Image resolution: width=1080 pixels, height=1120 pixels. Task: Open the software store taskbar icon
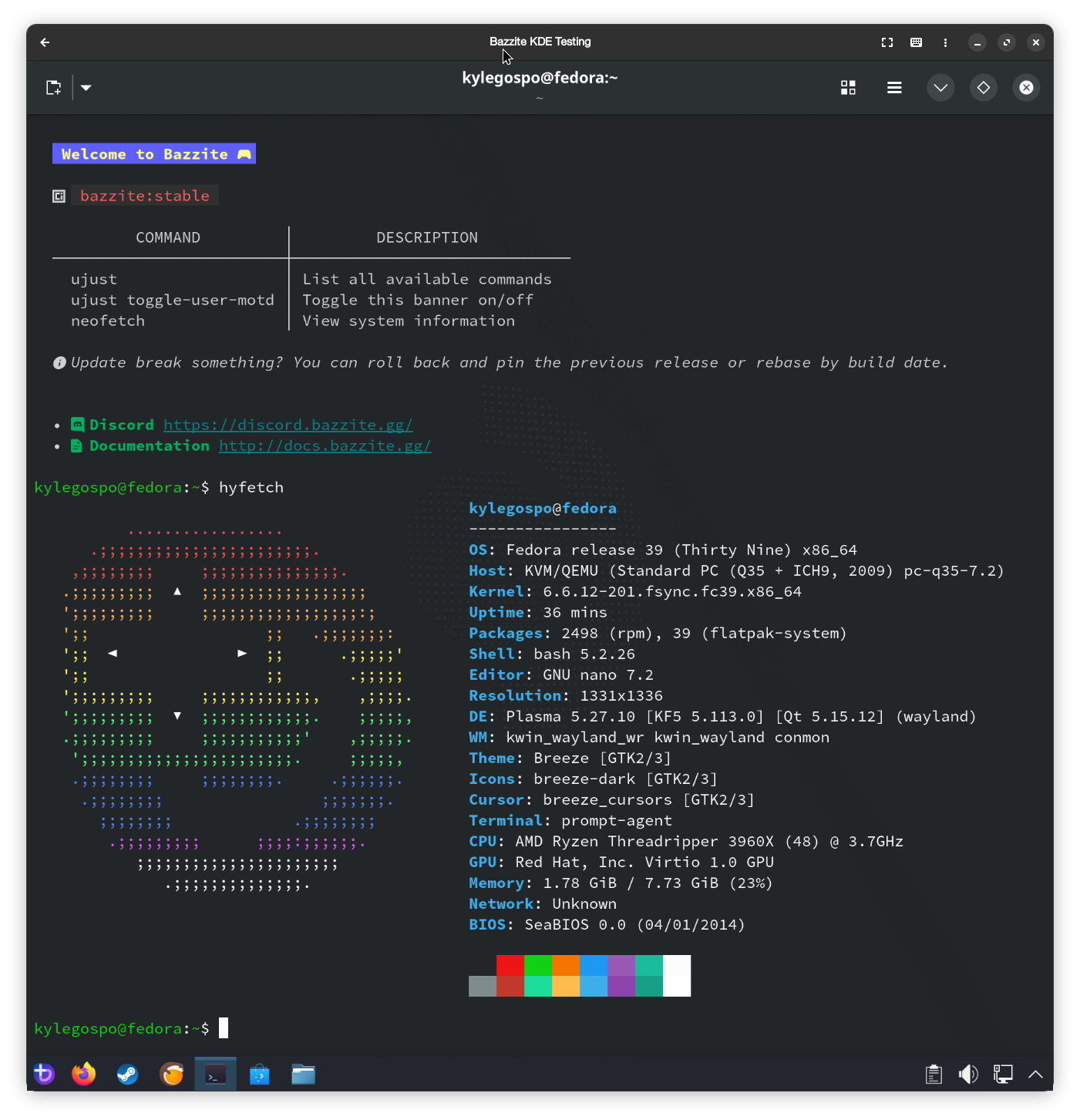click(x=260, y=1074)
